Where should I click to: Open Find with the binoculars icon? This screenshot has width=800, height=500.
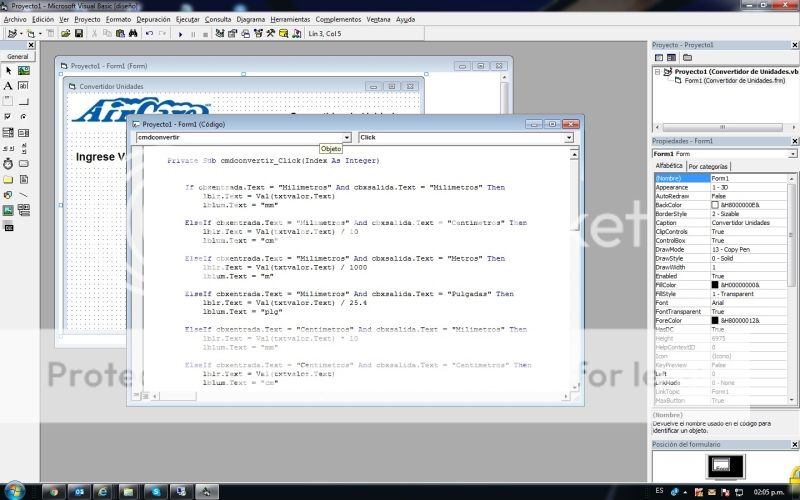[x=133, y=34]
